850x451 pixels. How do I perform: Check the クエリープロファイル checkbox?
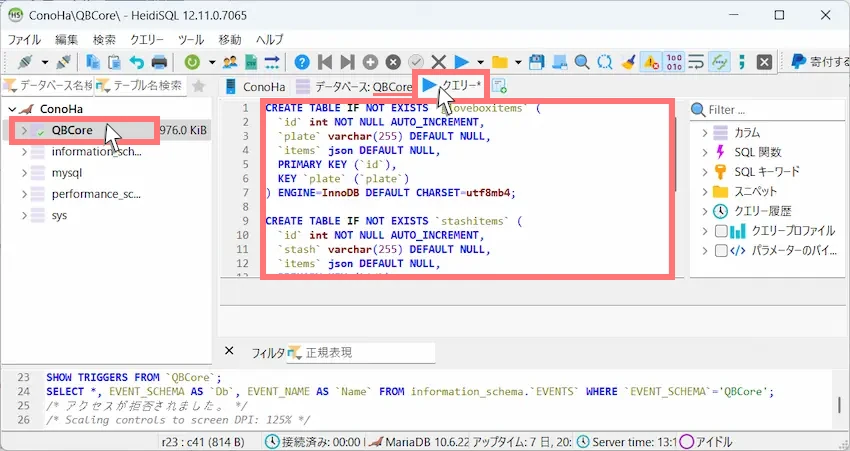[720, 231]
